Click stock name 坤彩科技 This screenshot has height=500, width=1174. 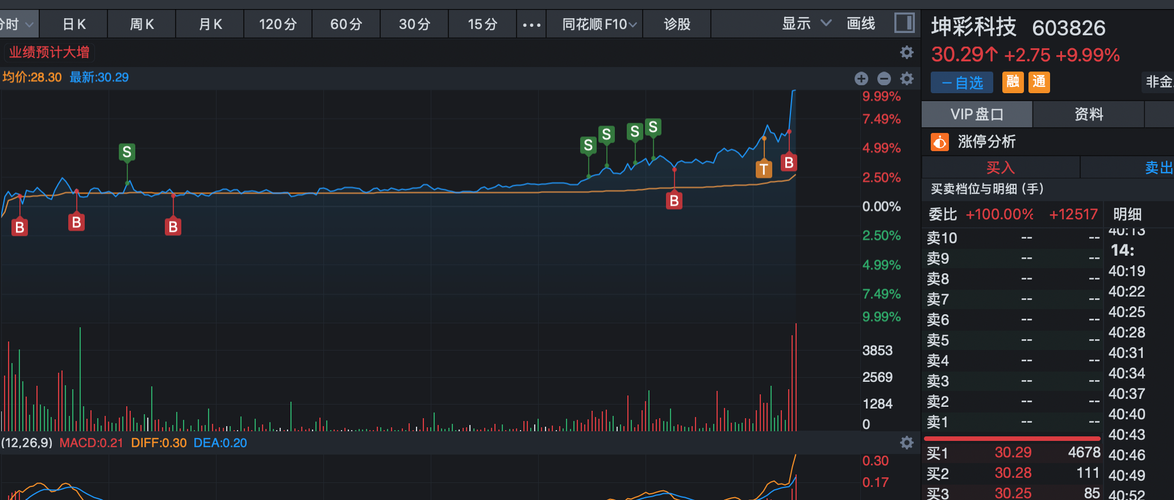[974, 28]
